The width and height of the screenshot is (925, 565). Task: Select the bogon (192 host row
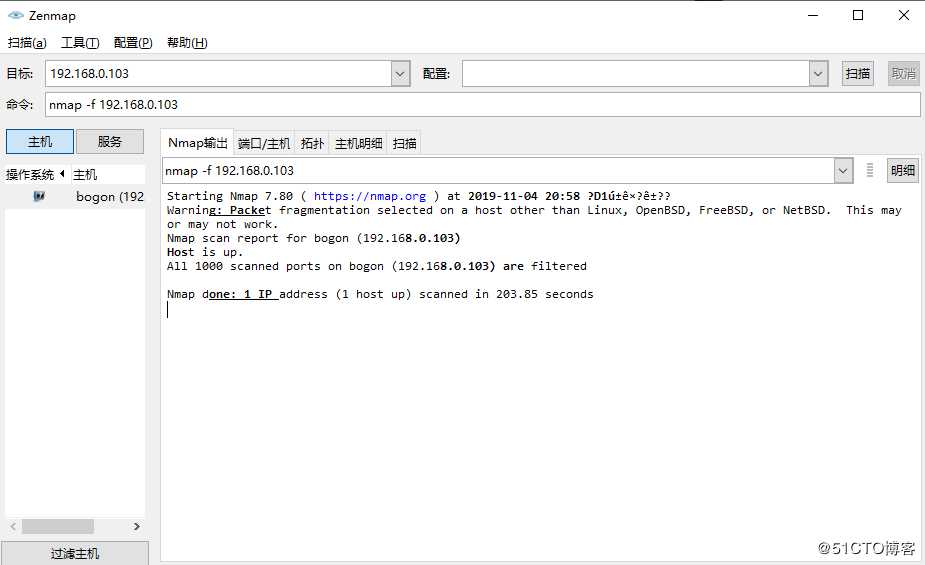click(75, 196)
